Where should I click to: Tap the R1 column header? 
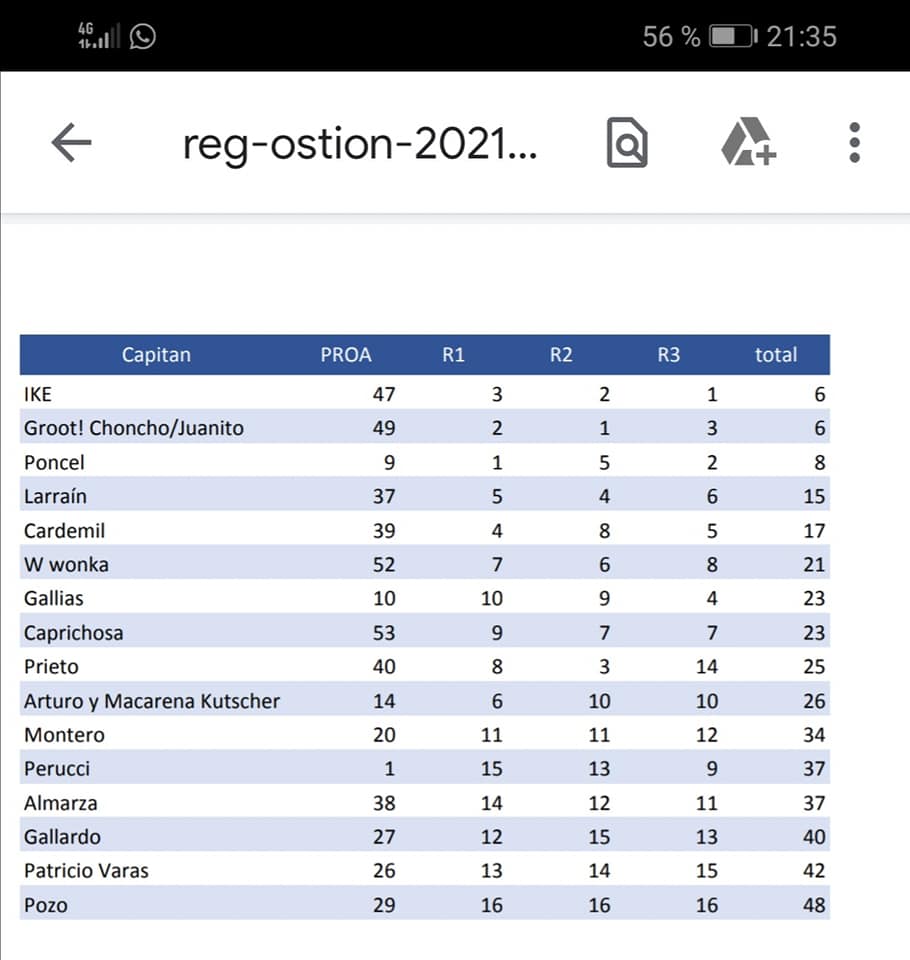[454, 355]
